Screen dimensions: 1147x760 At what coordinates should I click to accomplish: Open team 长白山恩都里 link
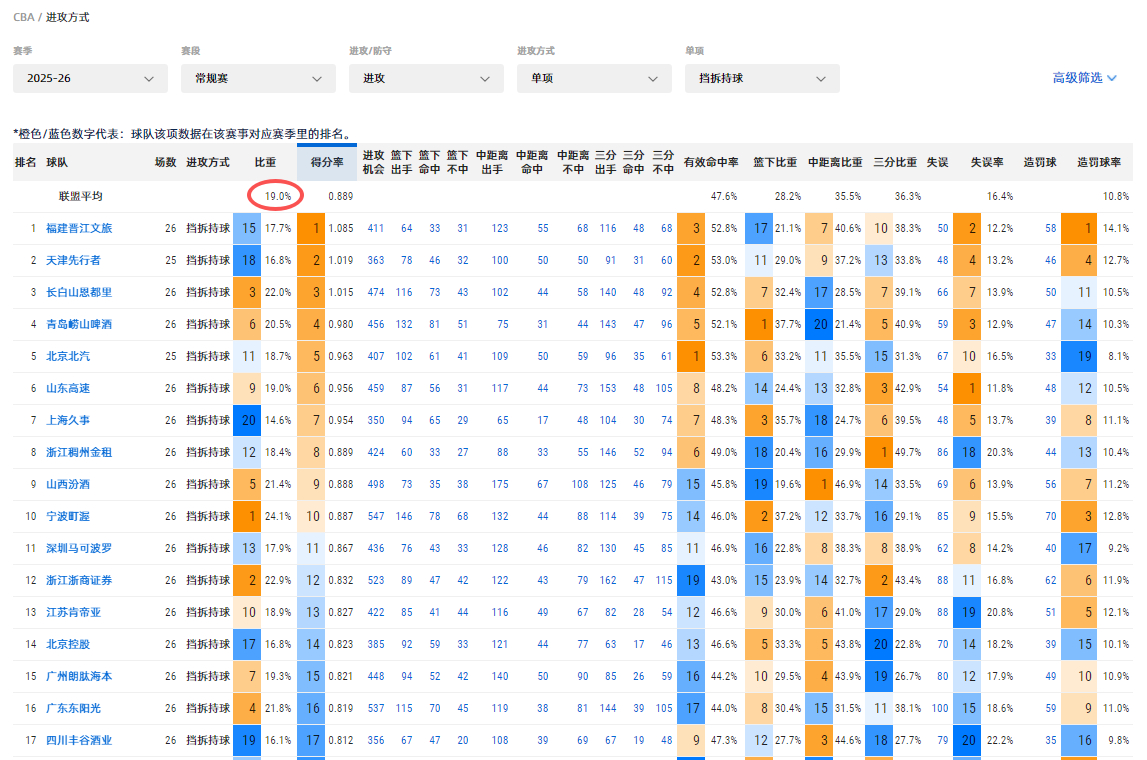(79, 293)
